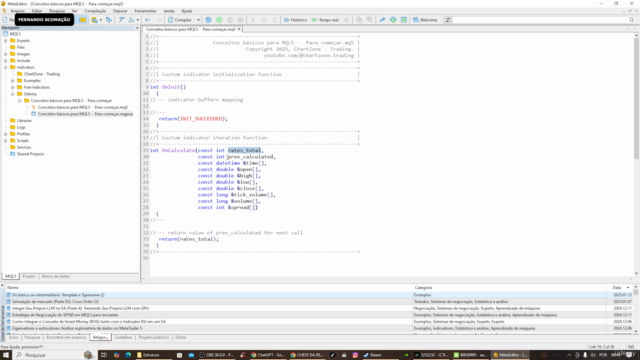
Task: Select the Services folder
Action: pos(24,147)
